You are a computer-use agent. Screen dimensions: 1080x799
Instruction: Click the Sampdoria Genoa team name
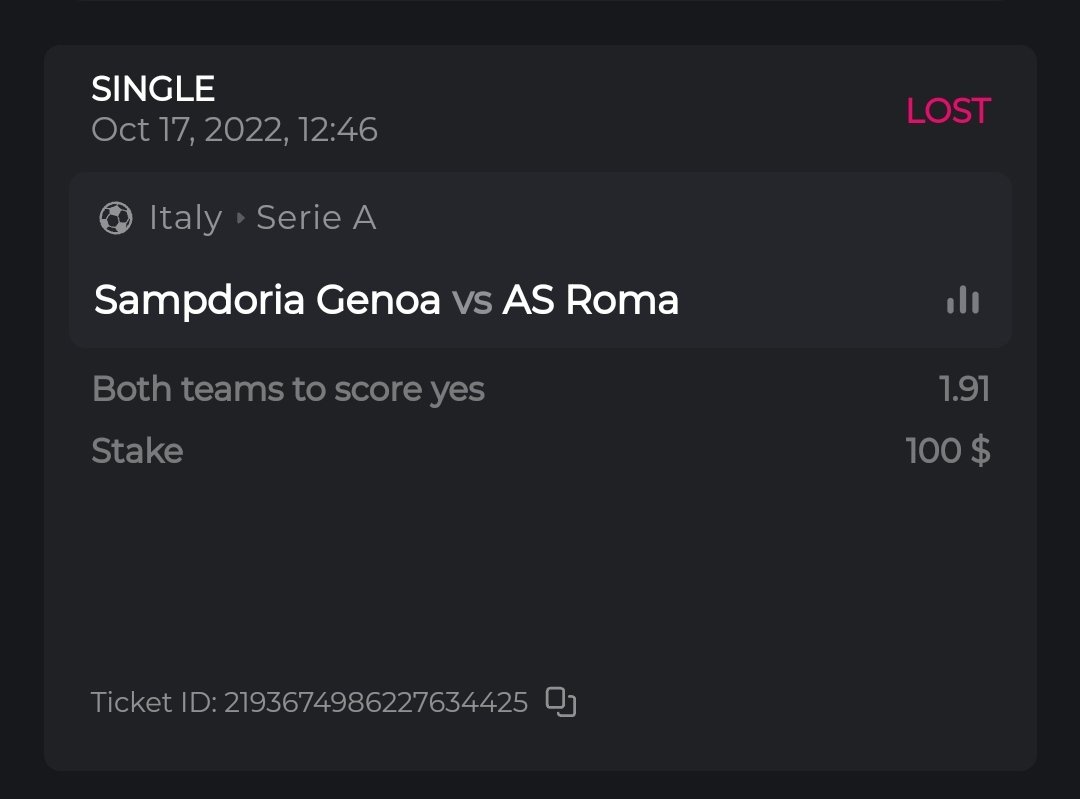click(267, 300)
